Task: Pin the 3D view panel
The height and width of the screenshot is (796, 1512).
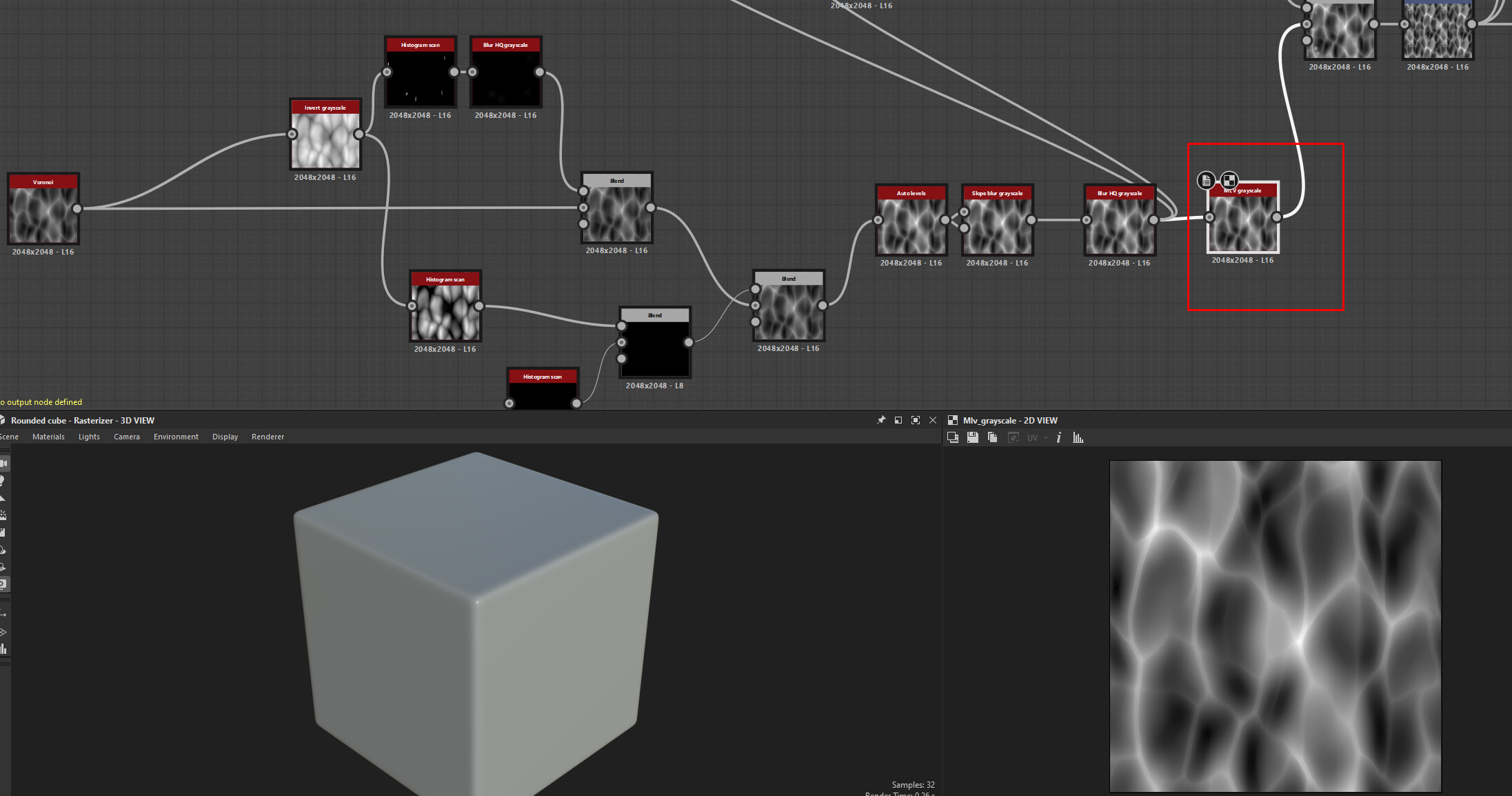Action: click(x=880, y=420)
